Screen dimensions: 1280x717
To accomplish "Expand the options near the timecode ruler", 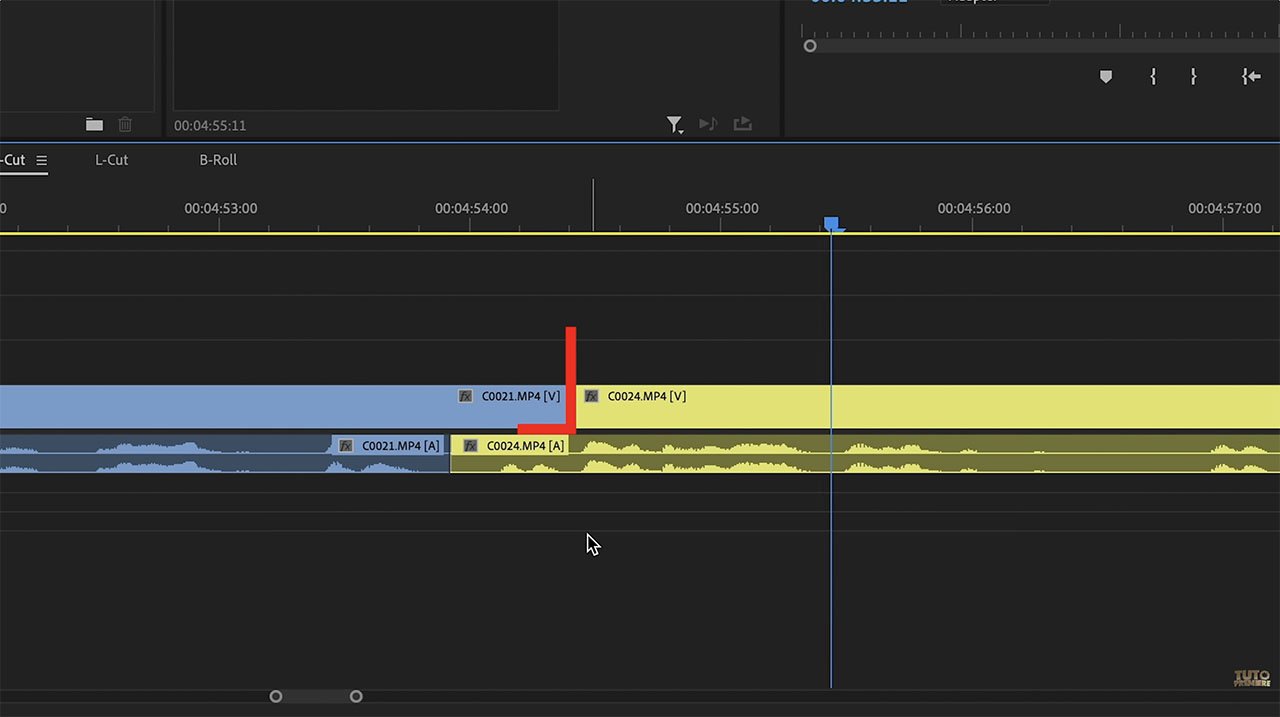I will [810, 45].
